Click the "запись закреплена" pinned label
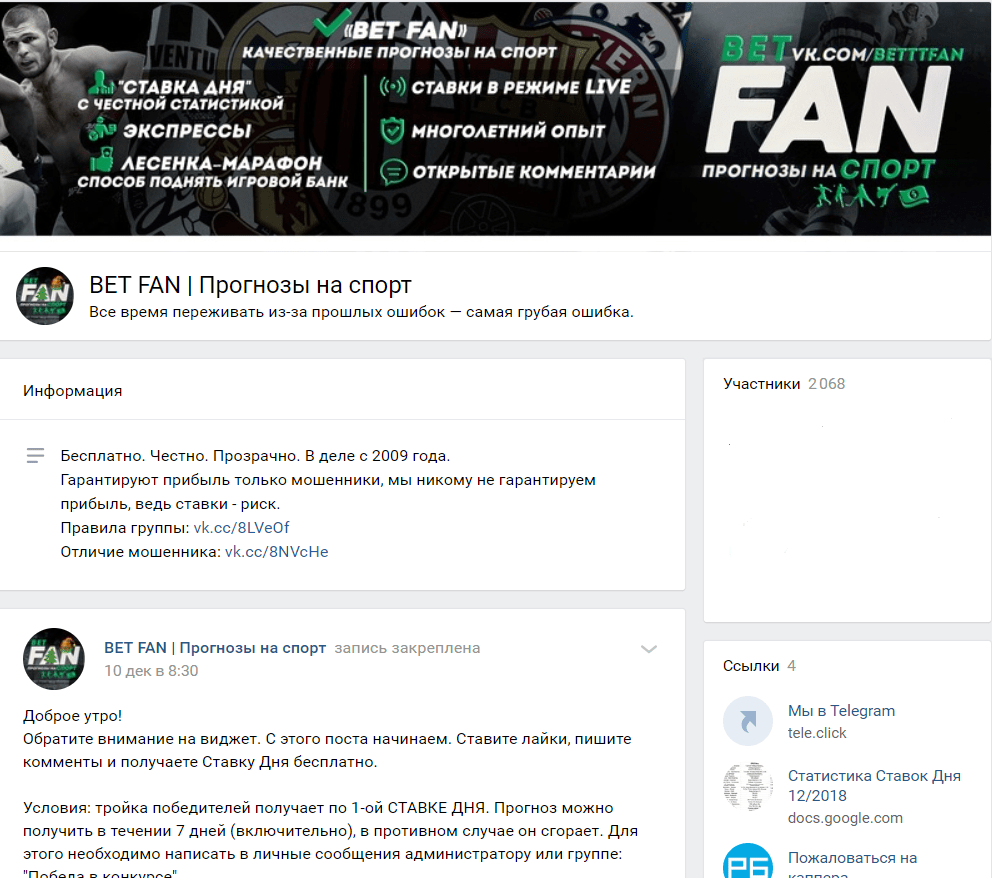Image resolution: width=992 pixels, height=878 pixels. pos(407,648)
